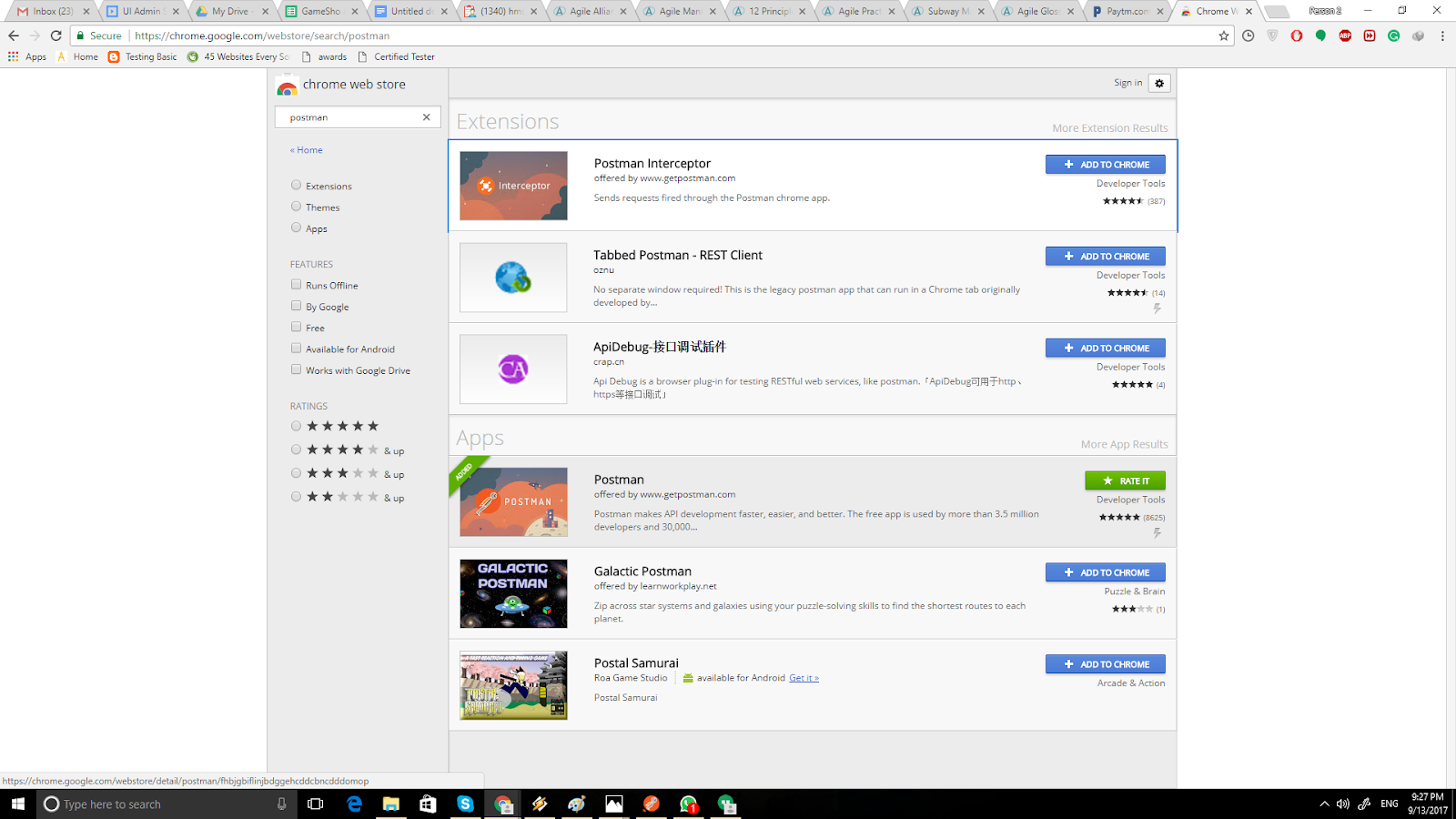Select four stars & up rating
The image size is (1456, 819).
coord(296,450)
